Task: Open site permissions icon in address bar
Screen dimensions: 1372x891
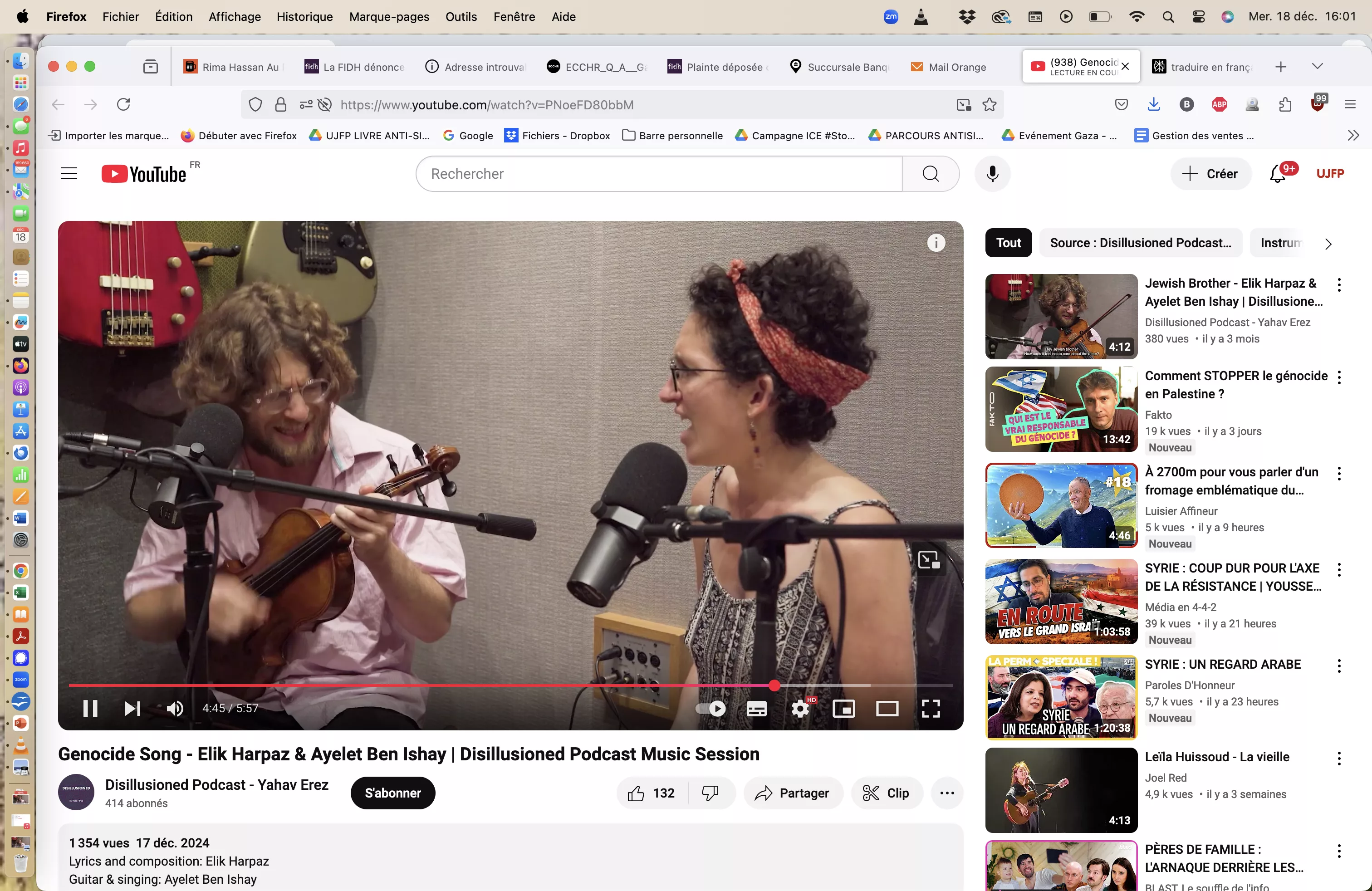Action: 305,104
